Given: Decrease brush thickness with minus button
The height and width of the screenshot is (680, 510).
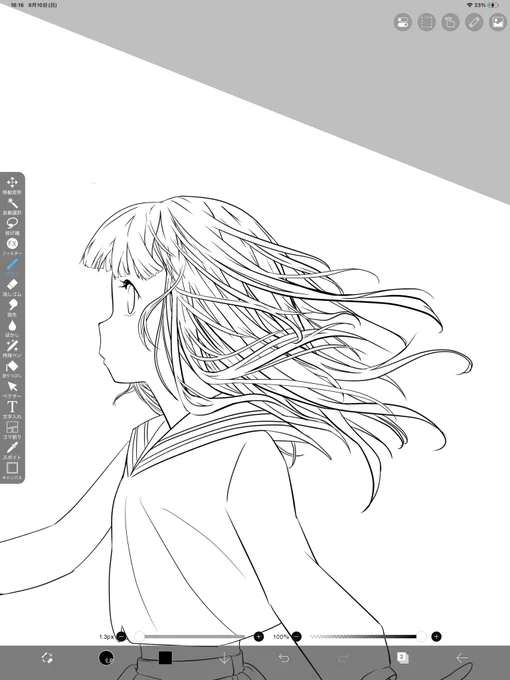Looking at the screenshot, I should [x=121, y=637].
